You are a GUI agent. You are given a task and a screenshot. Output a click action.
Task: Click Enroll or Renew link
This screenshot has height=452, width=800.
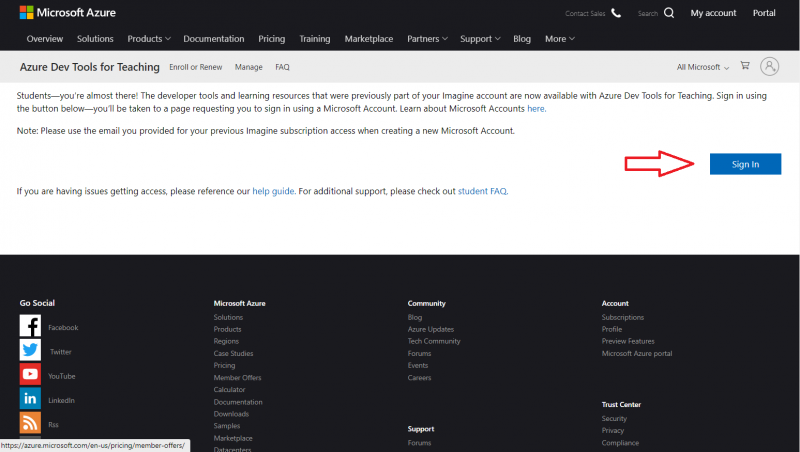click(x=195, y=67)
